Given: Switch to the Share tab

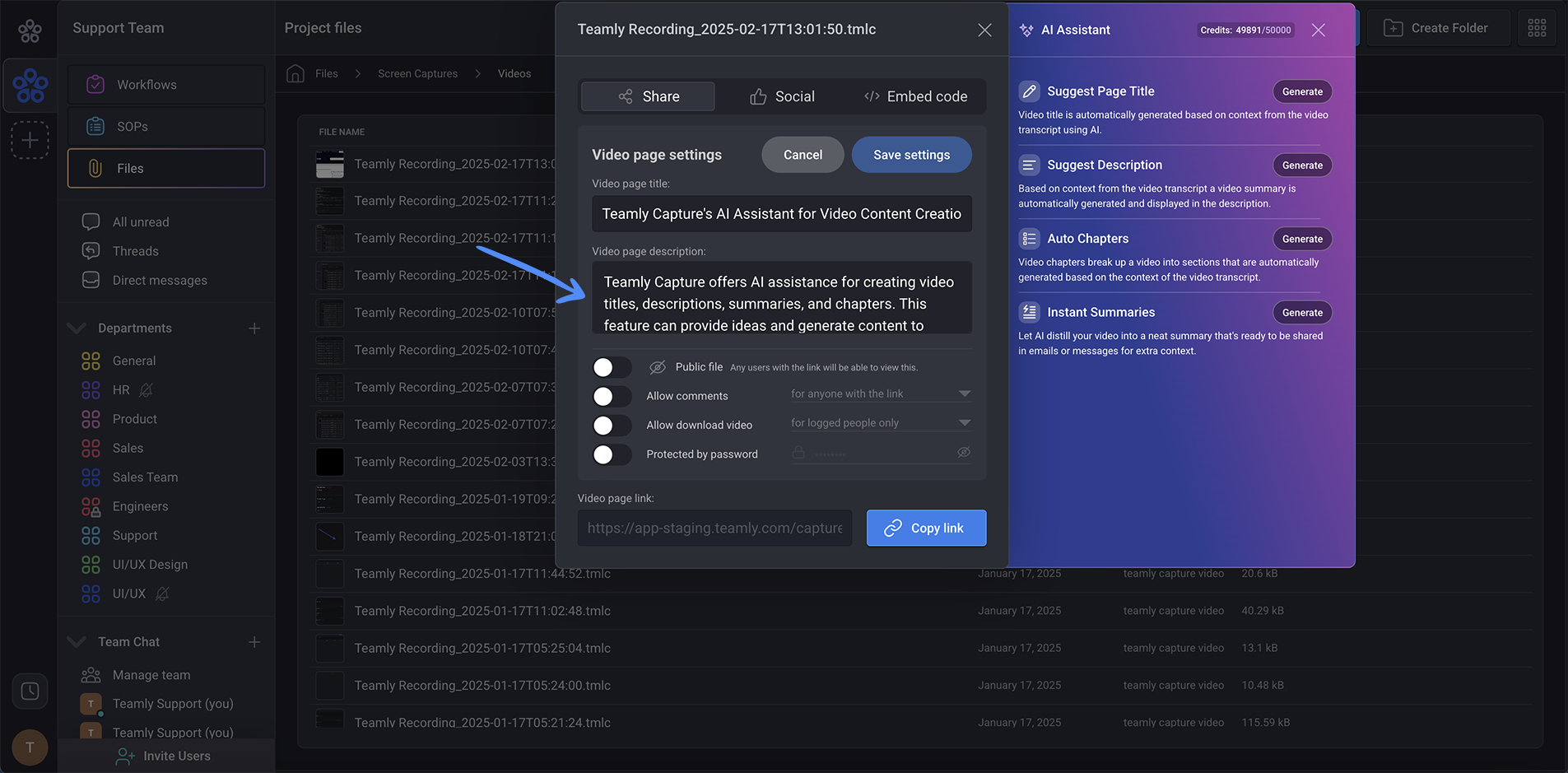Looking at the screenshot, I should [x=648, y=96].
